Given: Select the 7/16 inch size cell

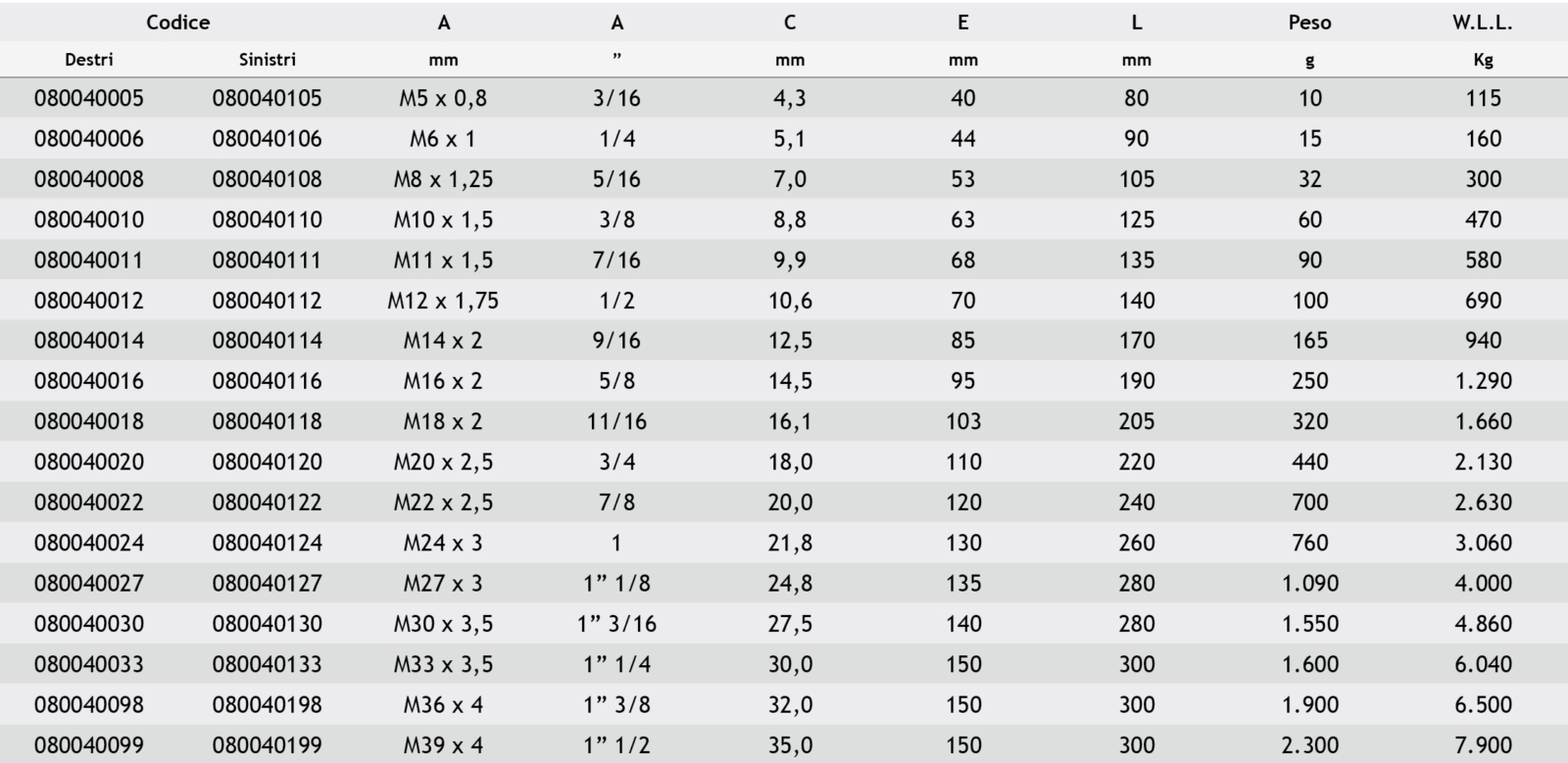Looking at the screenshot, I should [616, 261].
